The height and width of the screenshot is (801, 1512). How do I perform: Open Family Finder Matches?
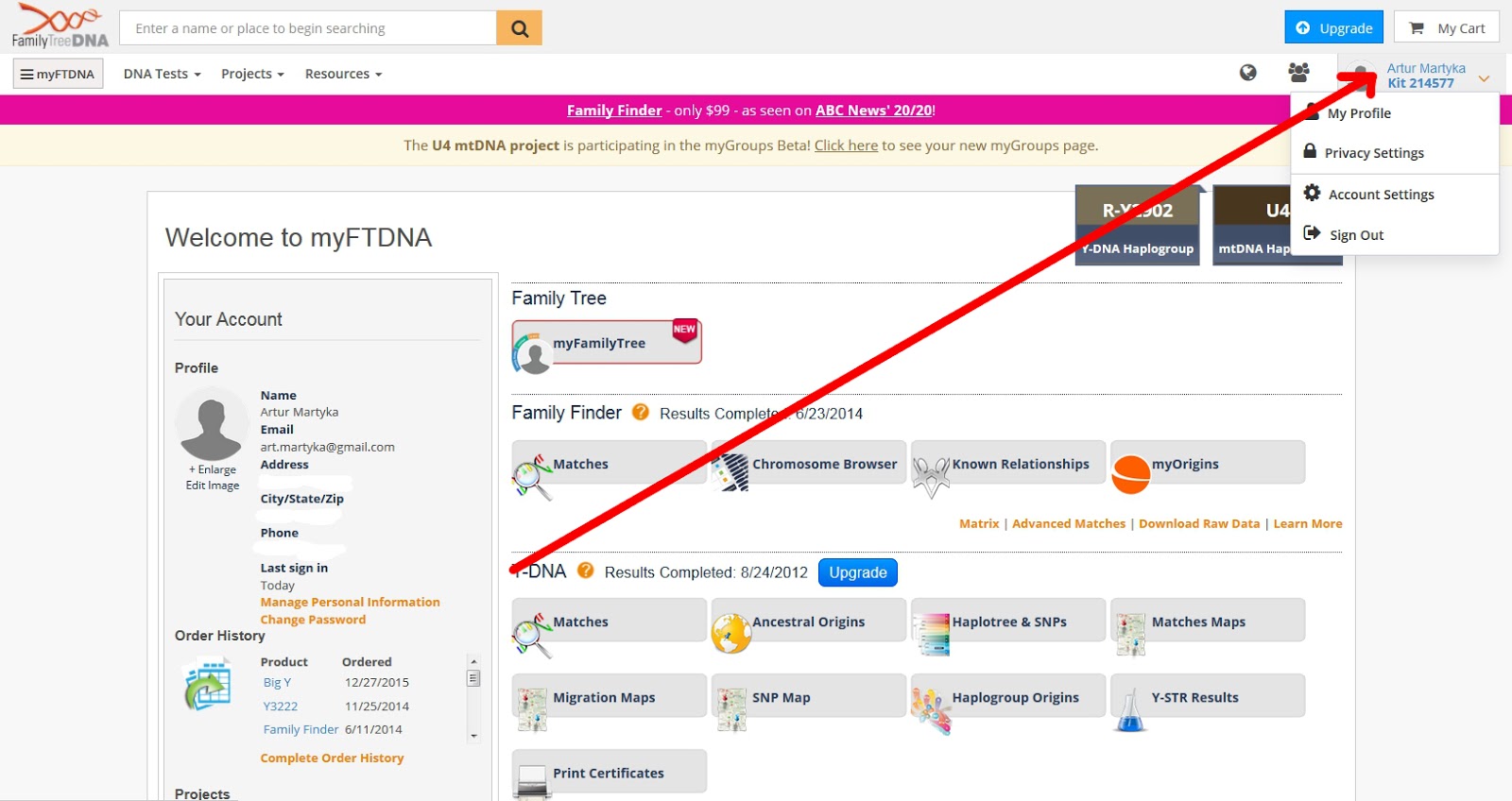click(x=609, y=464)
